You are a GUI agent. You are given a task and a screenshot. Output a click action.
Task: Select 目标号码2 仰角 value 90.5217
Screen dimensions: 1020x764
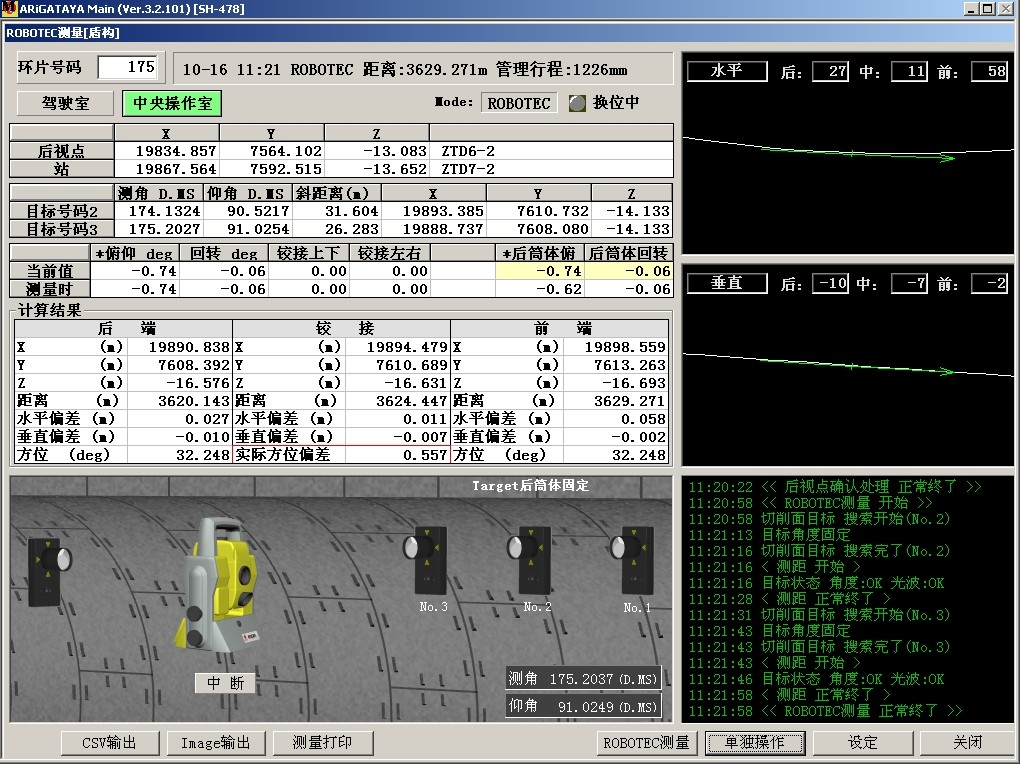pyautogui.click(x=248, y=211)
